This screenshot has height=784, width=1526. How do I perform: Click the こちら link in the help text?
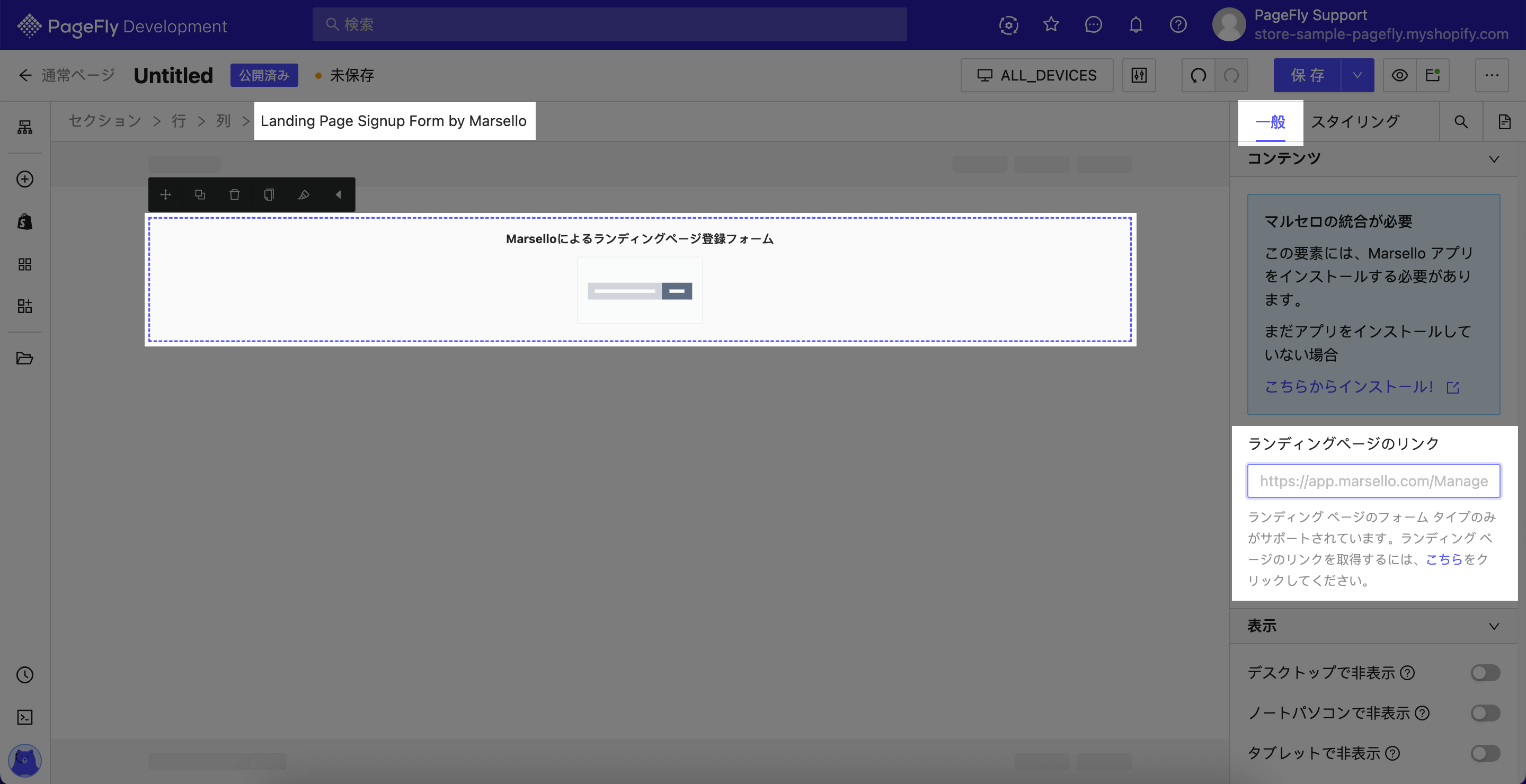(x=1444, y=559)
